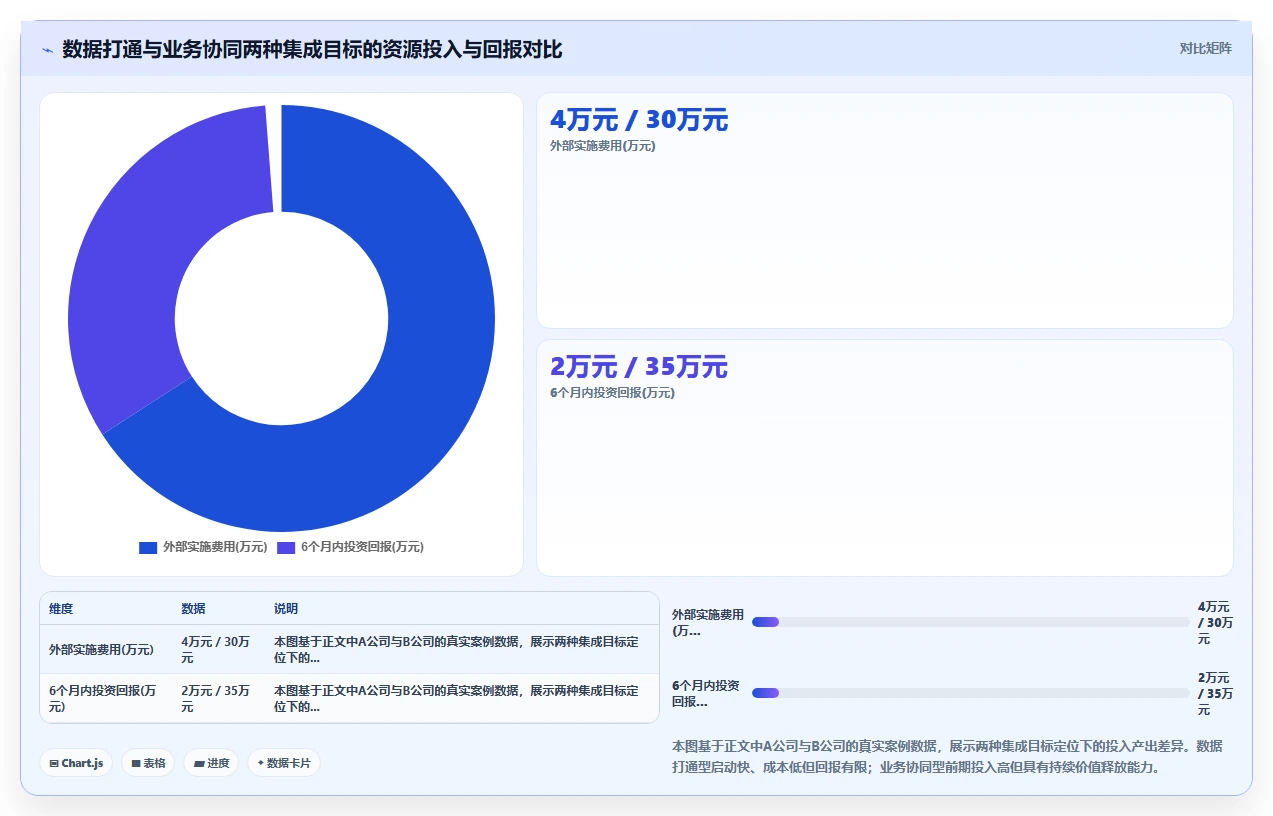Screen dimensions: 1273x816
Task: Click the dashboard title 数据打通与业务协同
Action: pyautogui.click(x=312, y=49)
